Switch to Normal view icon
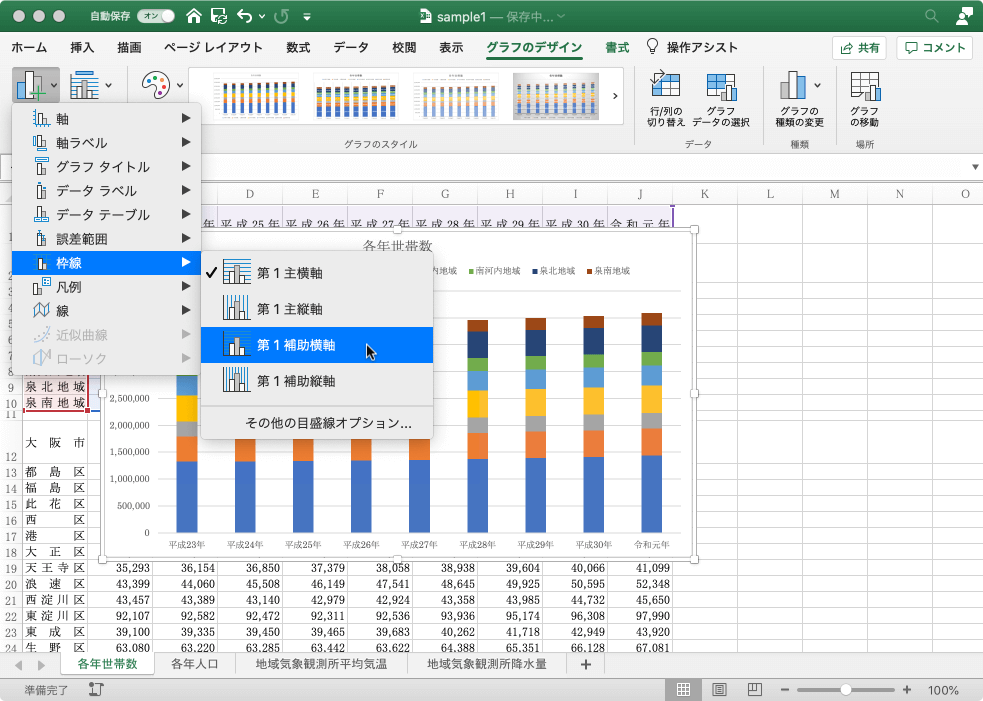983x701 pixels. [x=683, y=690]
